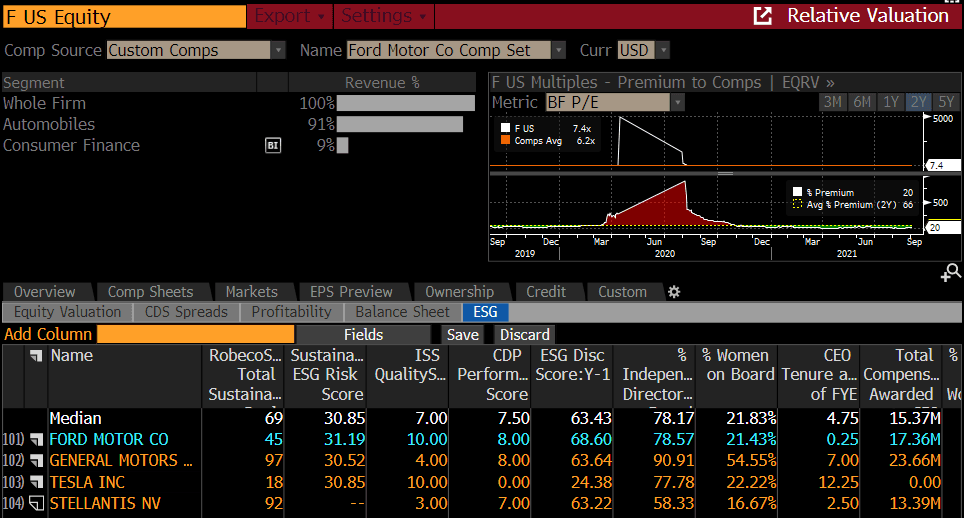Select the Whole Firm segment row

239,103
